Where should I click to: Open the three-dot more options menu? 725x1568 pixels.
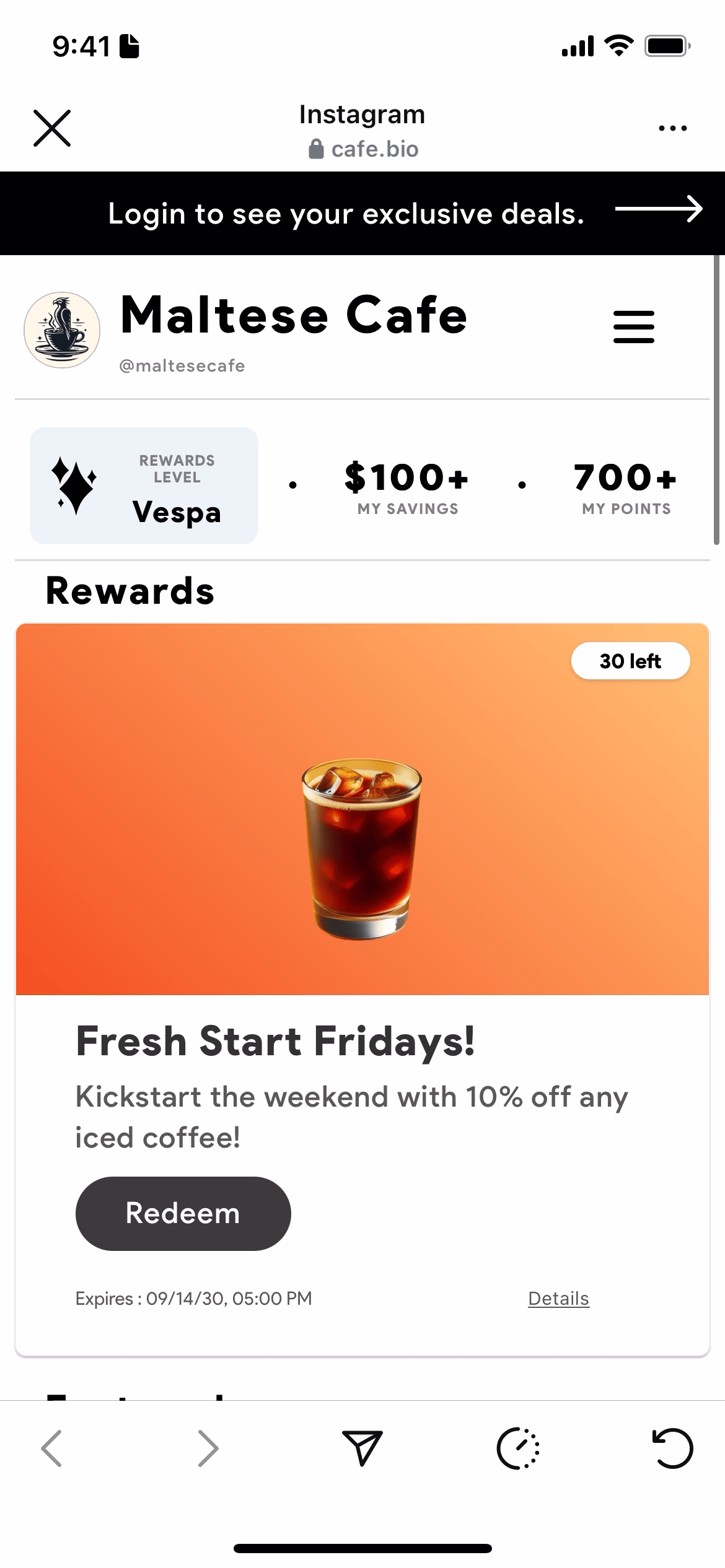672,128
